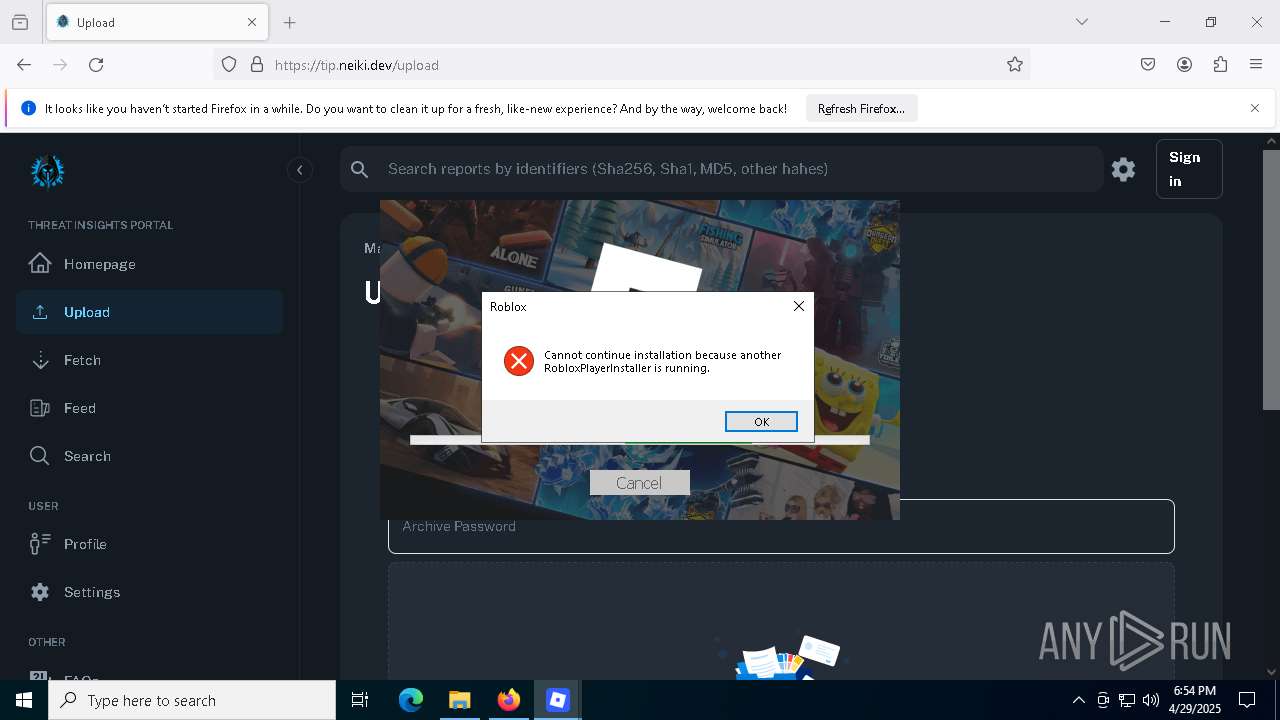This screenshot has width=1280, height=720.
Task: Open the Search page in sidebar
Action: point(149,456)
